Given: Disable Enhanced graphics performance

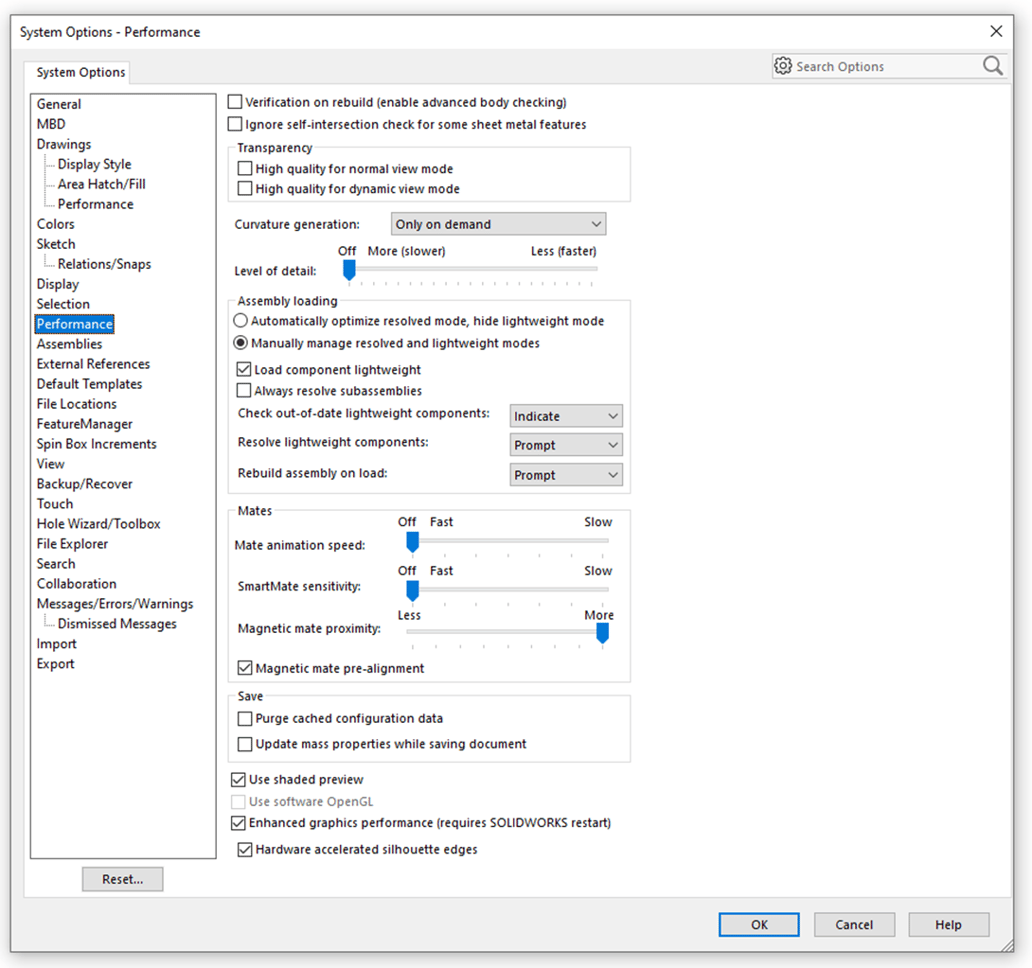Looking at the screenshot, I should point(238,823).
